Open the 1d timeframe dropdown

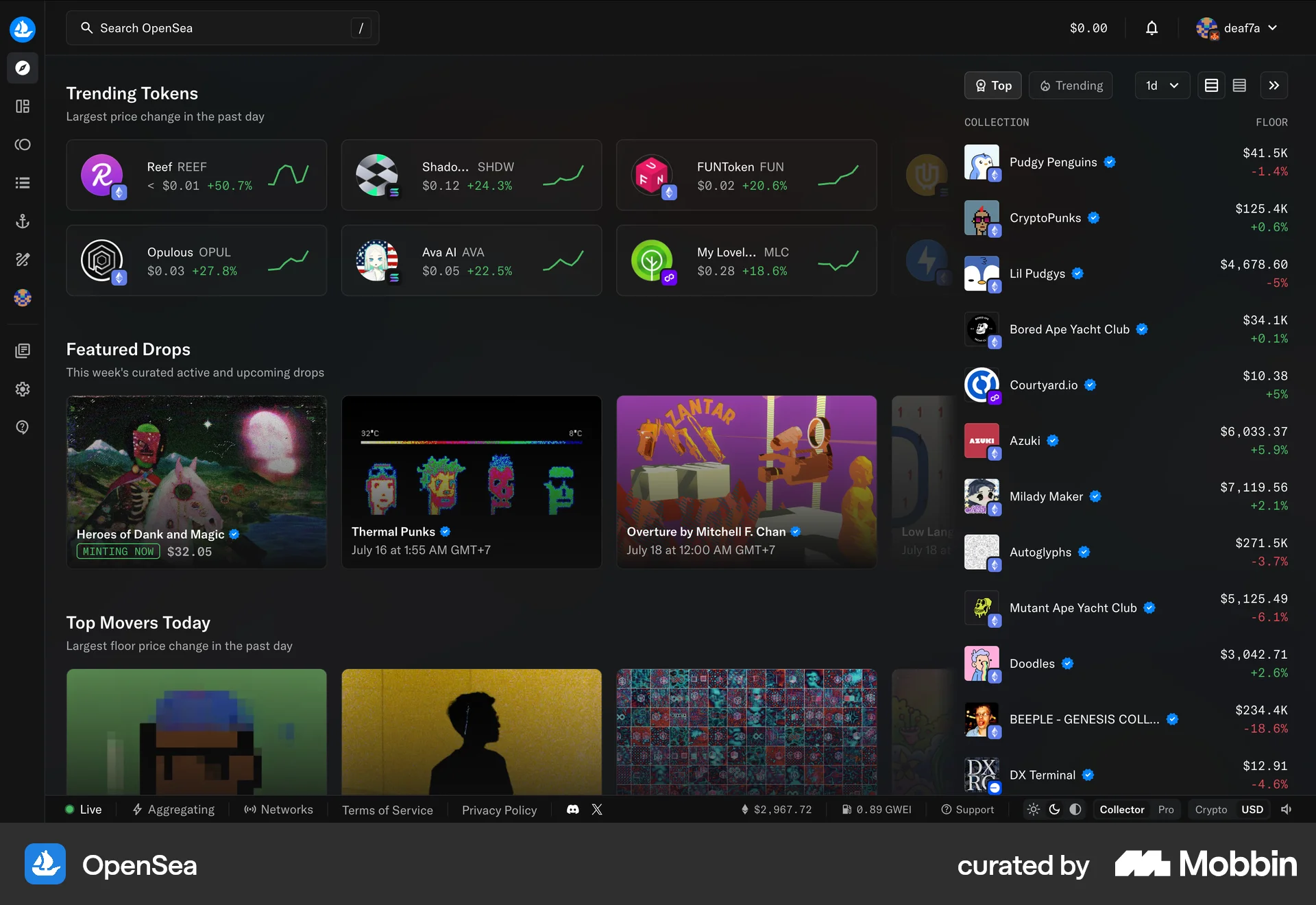click(1162, 85)
